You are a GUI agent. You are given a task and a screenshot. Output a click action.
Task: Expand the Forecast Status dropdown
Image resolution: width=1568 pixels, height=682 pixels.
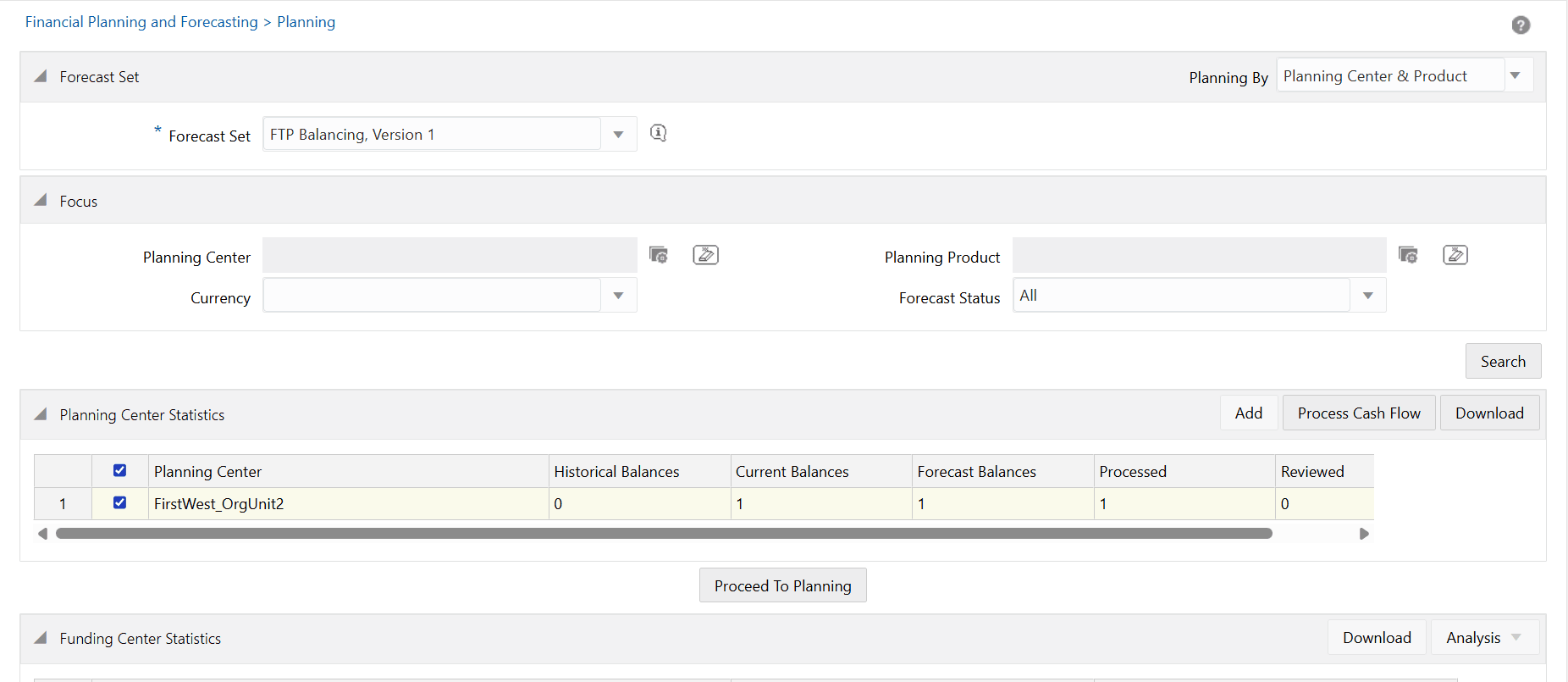(1367, 296)
